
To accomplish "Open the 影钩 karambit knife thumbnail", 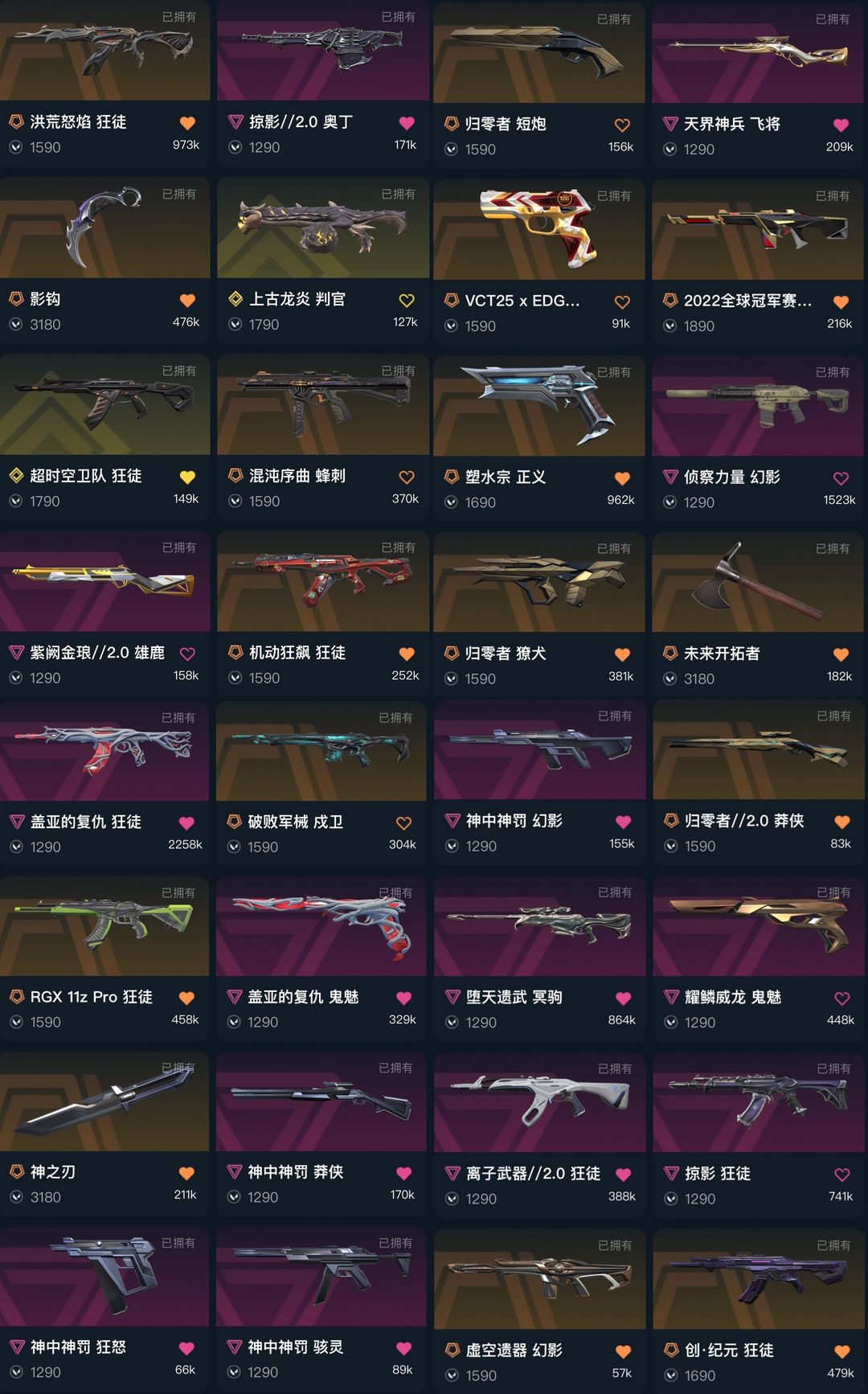I will 104,228.
